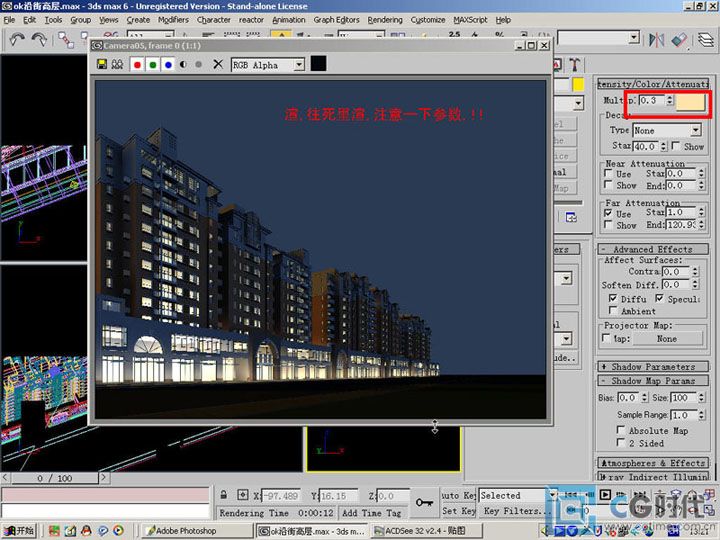Click the absolute transform type-in toggle
This screenshot has height=540, width=720.
tap(242, 495)
